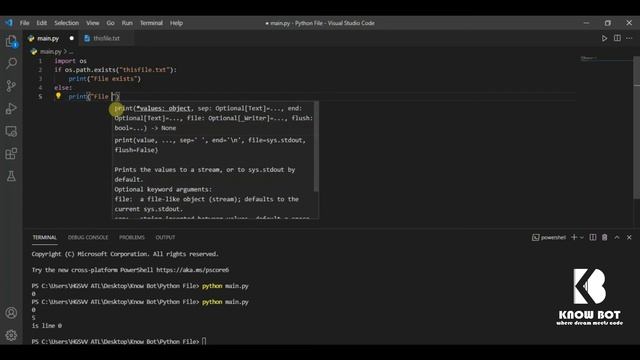Open the Terminal menu
This screenshot has height=360, width=640.
[x=151, y=23]
